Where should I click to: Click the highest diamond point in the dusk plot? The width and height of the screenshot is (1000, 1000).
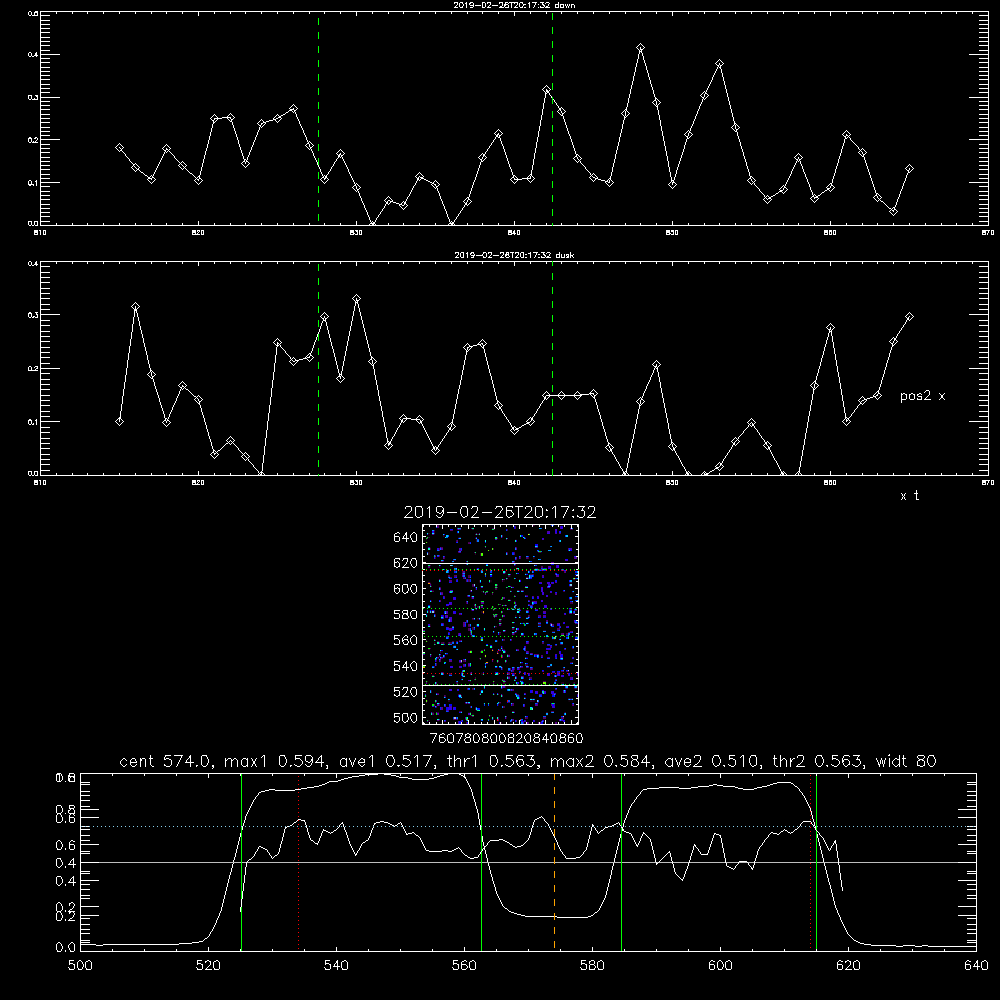click(357, 298)
